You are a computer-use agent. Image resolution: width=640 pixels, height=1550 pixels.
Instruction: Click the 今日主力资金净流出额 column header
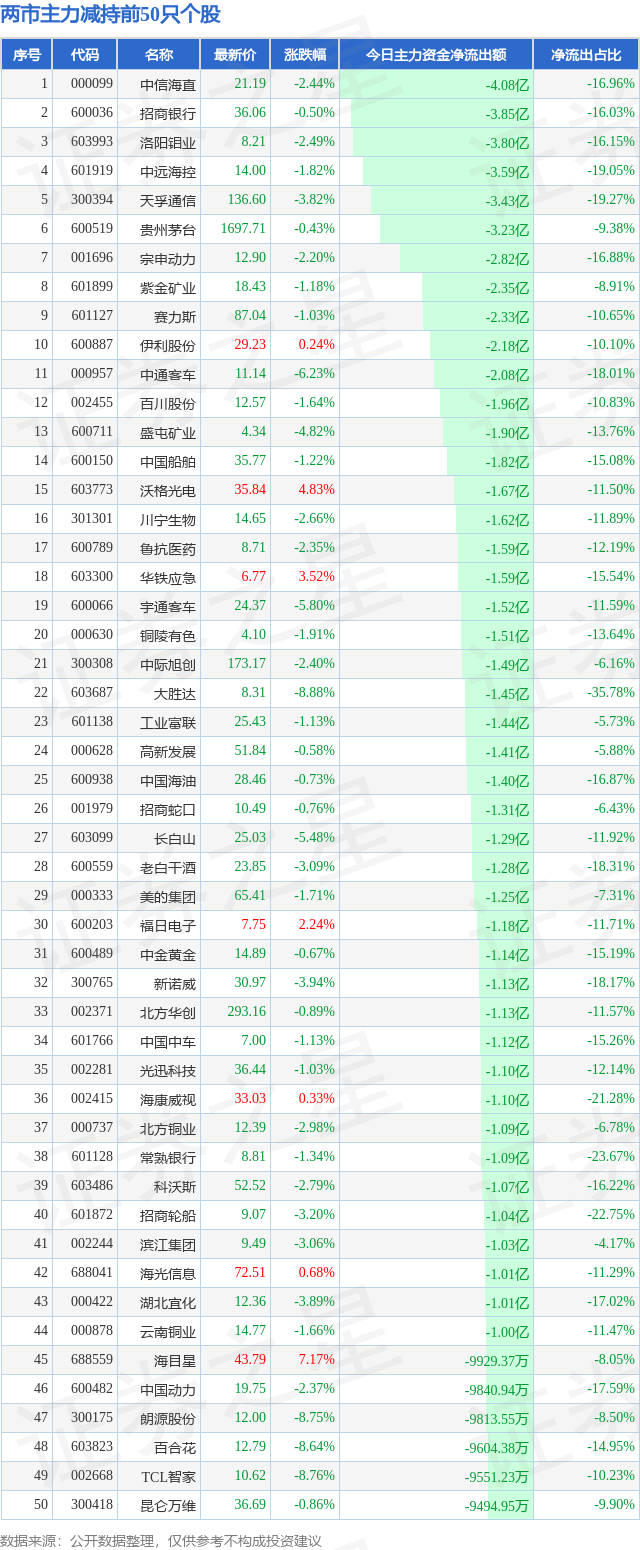tap(436, 55)
